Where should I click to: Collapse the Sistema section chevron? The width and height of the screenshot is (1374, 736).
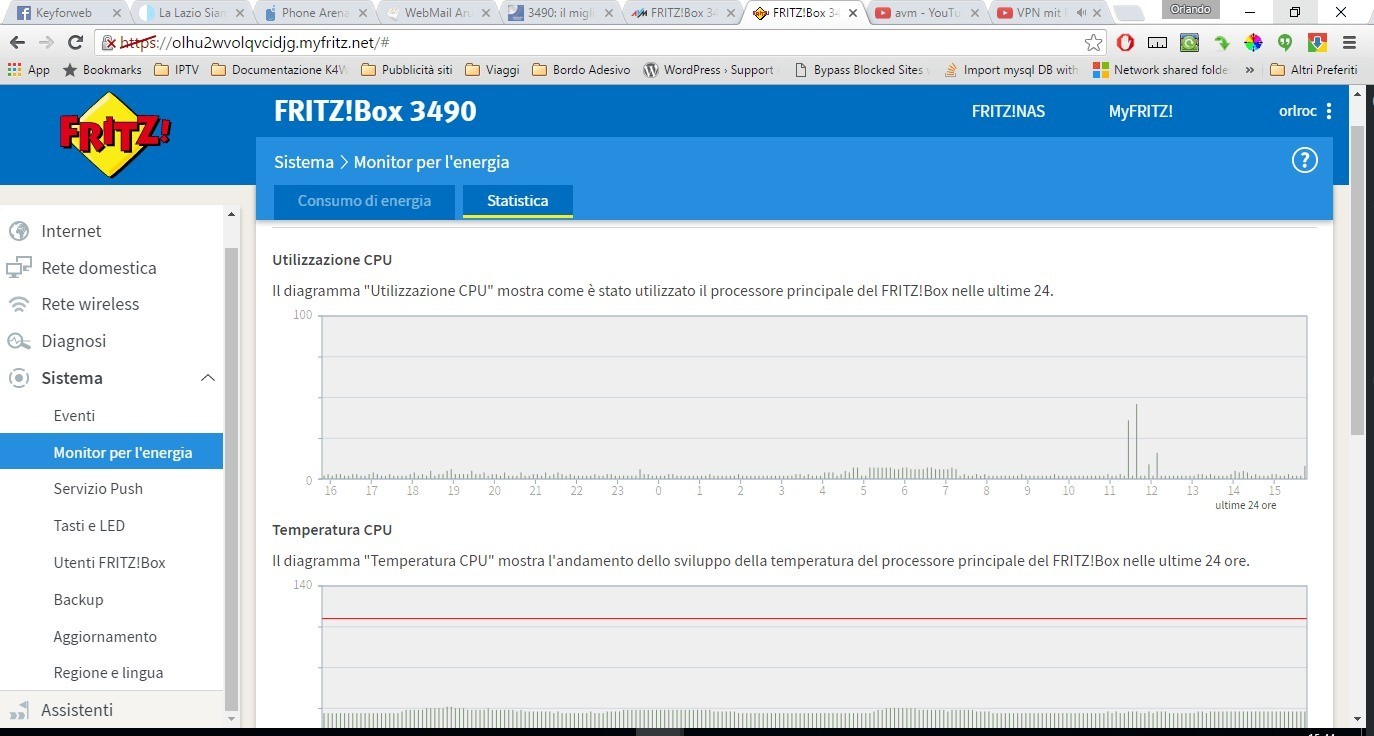tap(208, 378)
